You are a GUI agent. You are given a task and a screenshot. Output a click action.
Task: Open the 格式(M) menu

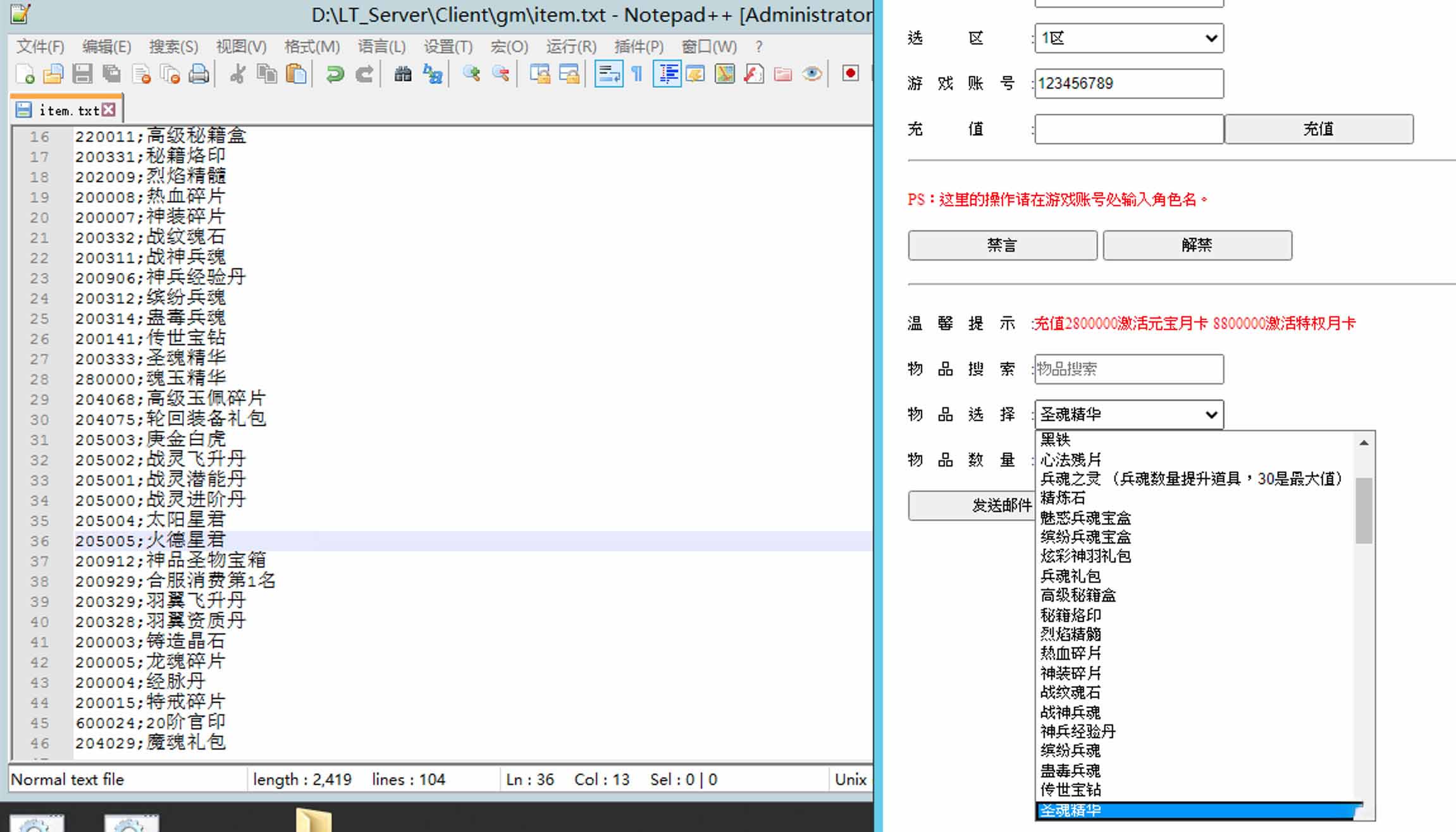click(312, 46)
